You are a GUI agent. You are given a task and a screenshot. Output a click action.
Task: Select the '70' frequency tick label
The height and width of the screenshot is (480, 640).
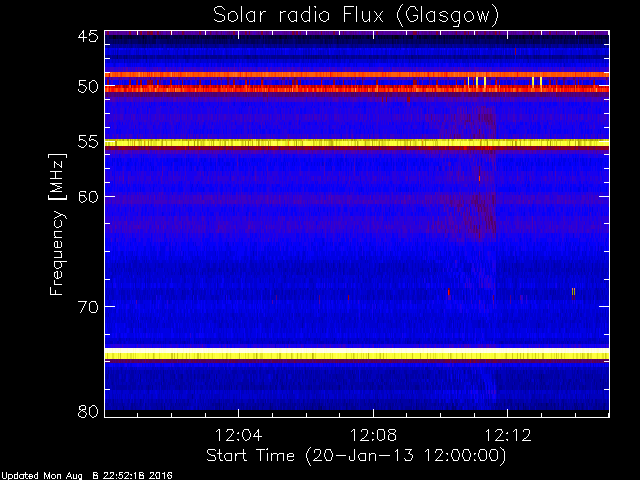[88, 307]
